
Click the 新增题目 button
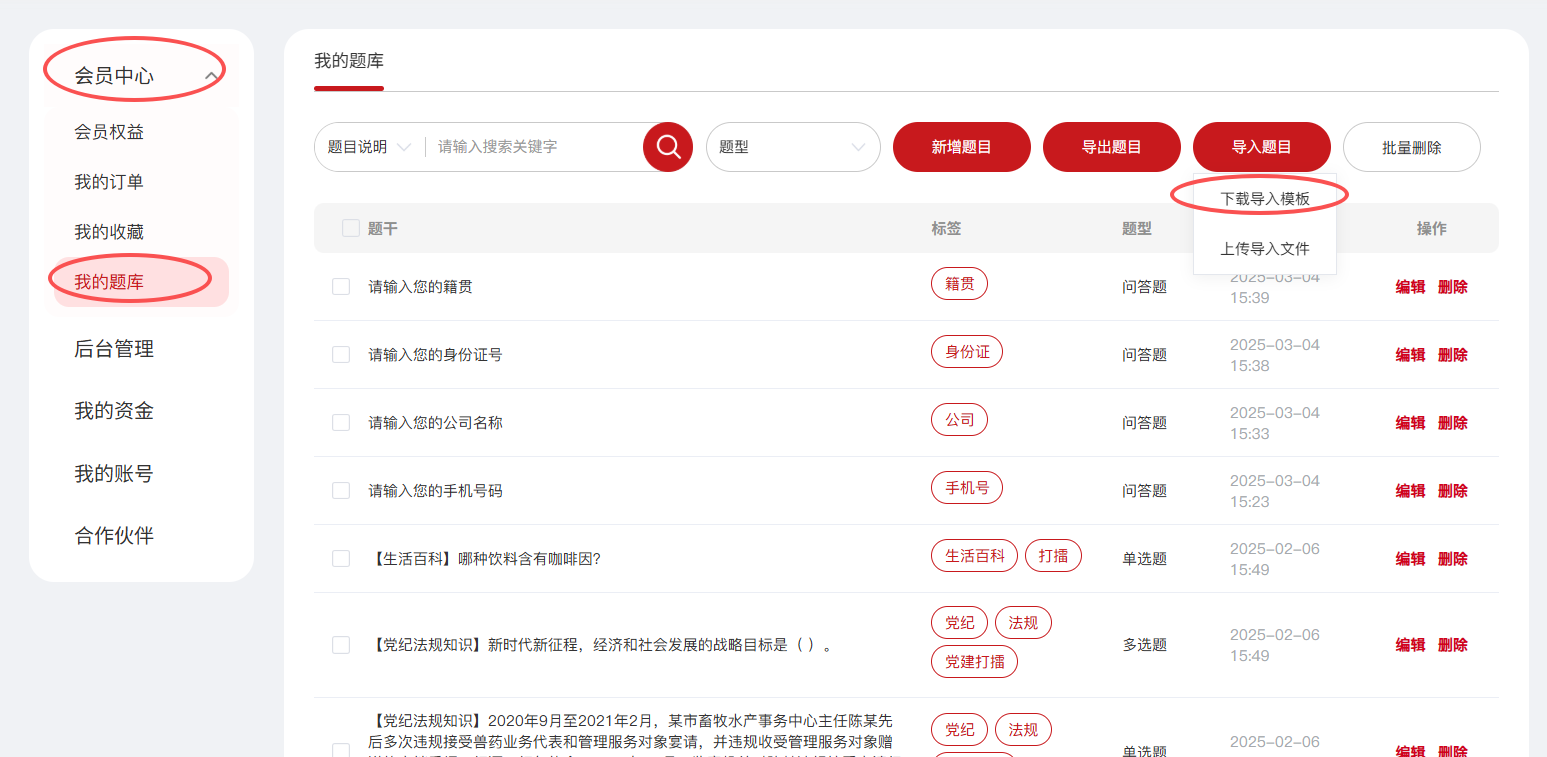(961, 147)
